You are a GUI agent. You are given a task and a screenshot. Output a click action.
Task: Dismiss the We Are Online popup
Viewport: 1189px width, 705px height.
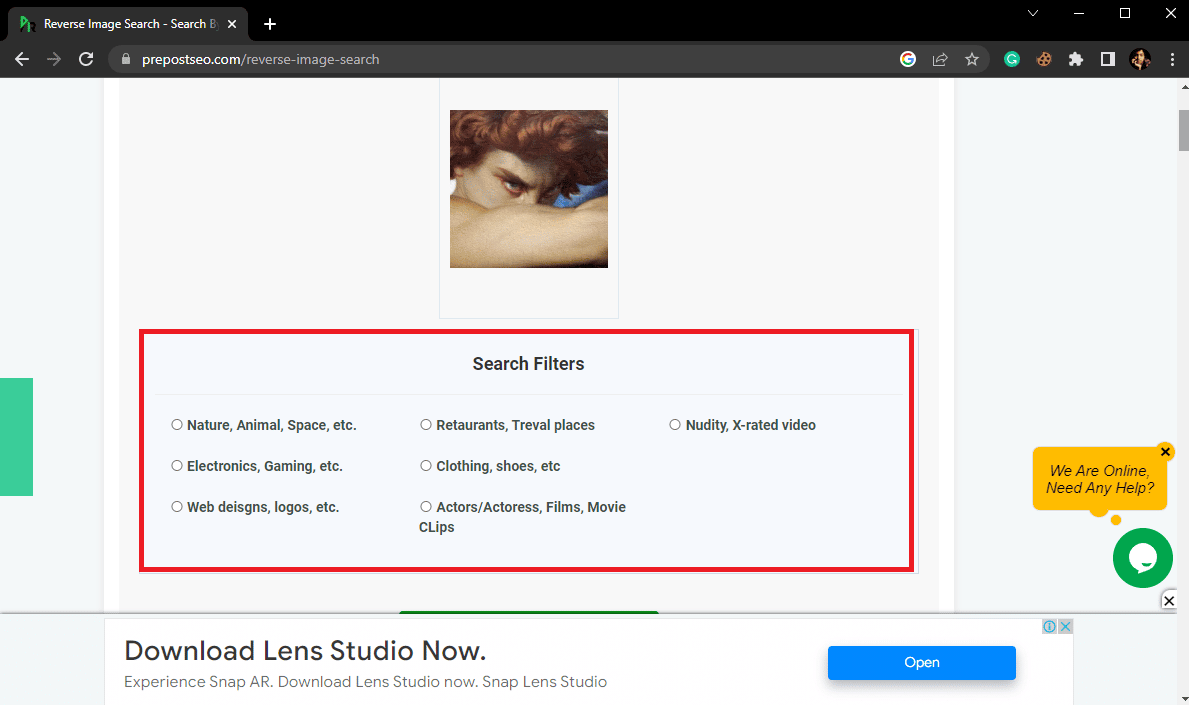[x=1165, y=452]
